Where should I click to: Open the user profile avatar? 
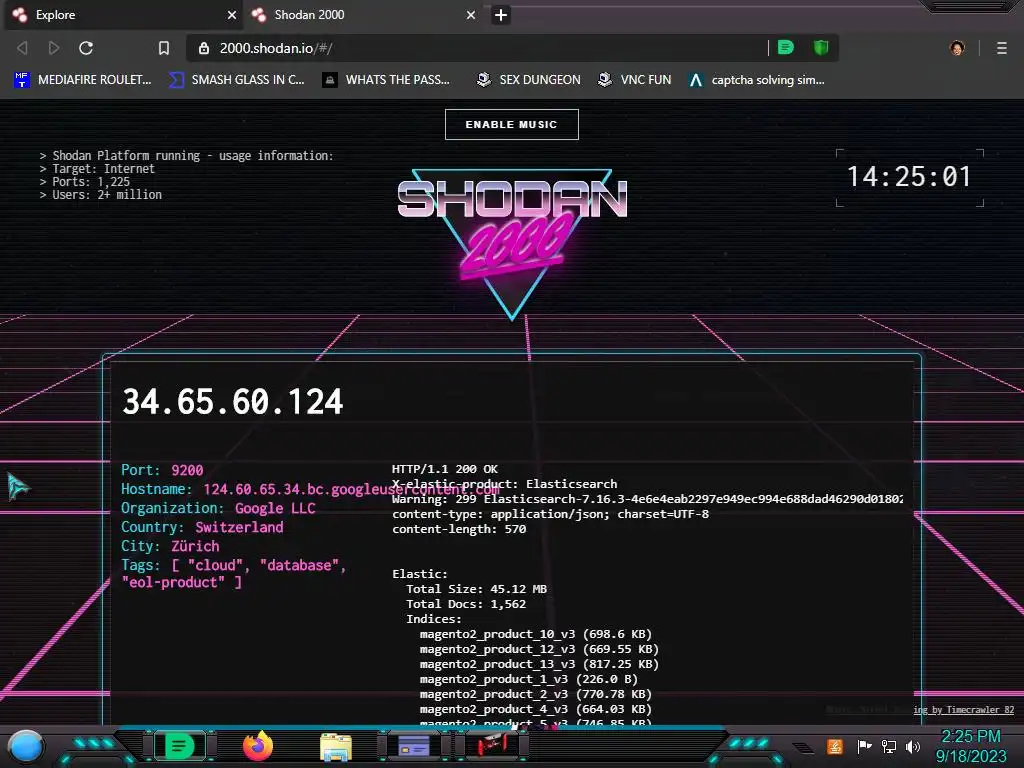pyautogui.click(x=957, y=48)
